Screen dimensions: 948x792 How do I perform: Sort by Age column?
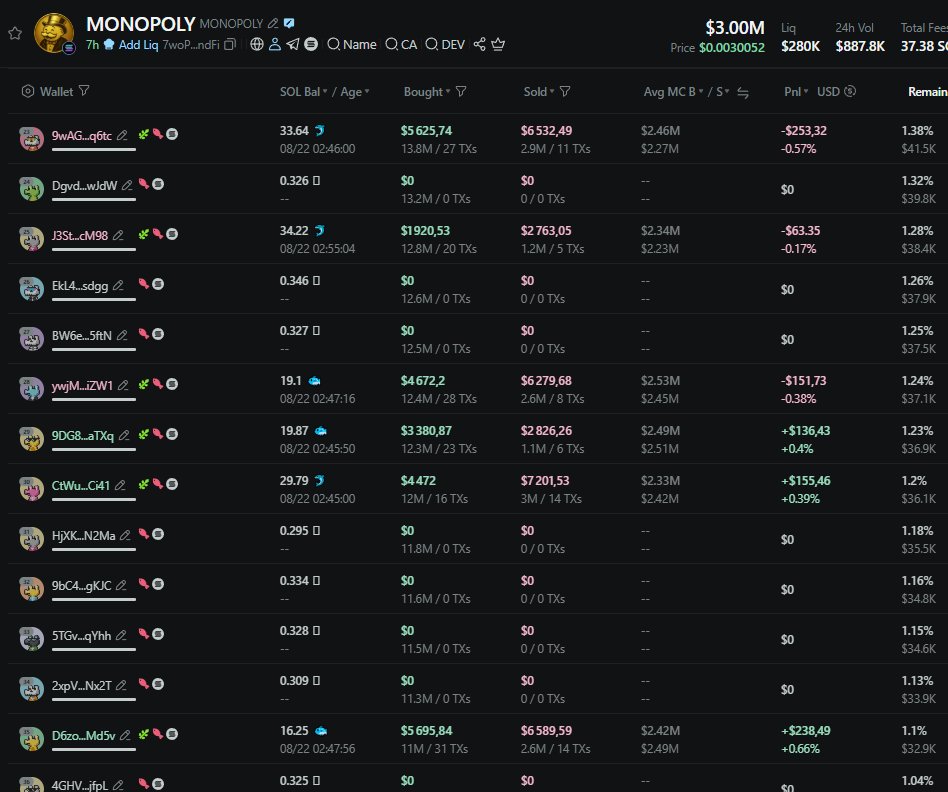pyautogui.click(x=354, y=92)
